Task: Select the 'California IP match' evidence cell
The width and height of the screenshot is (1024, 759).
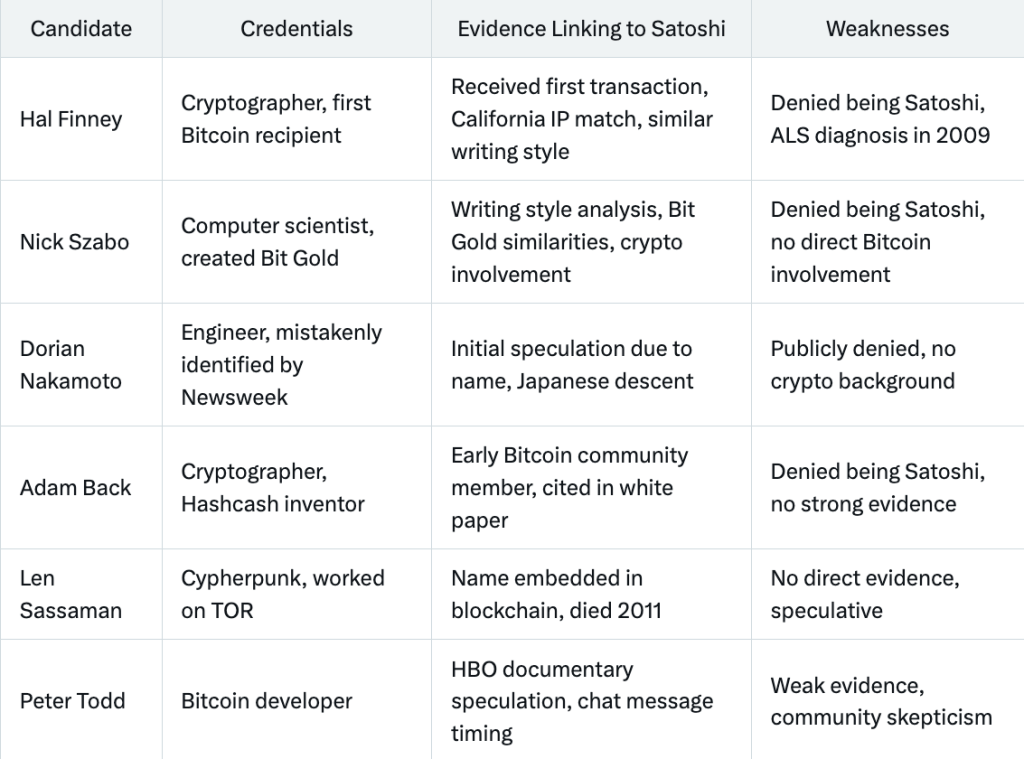Action: (x=581, y=119)
